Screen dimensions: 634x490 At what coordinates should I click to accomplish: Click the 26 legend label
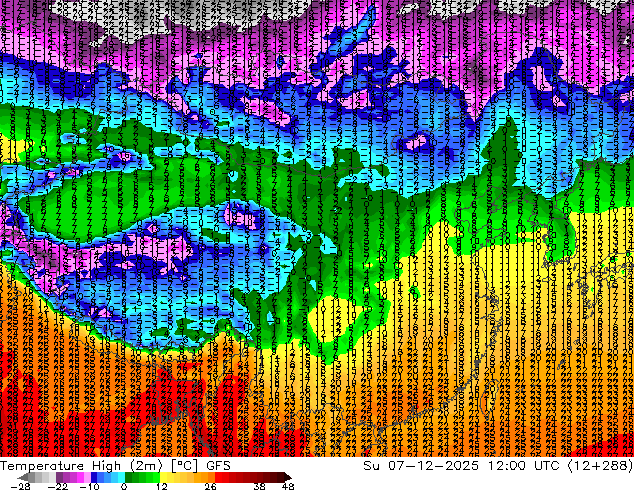click(210, 486)
